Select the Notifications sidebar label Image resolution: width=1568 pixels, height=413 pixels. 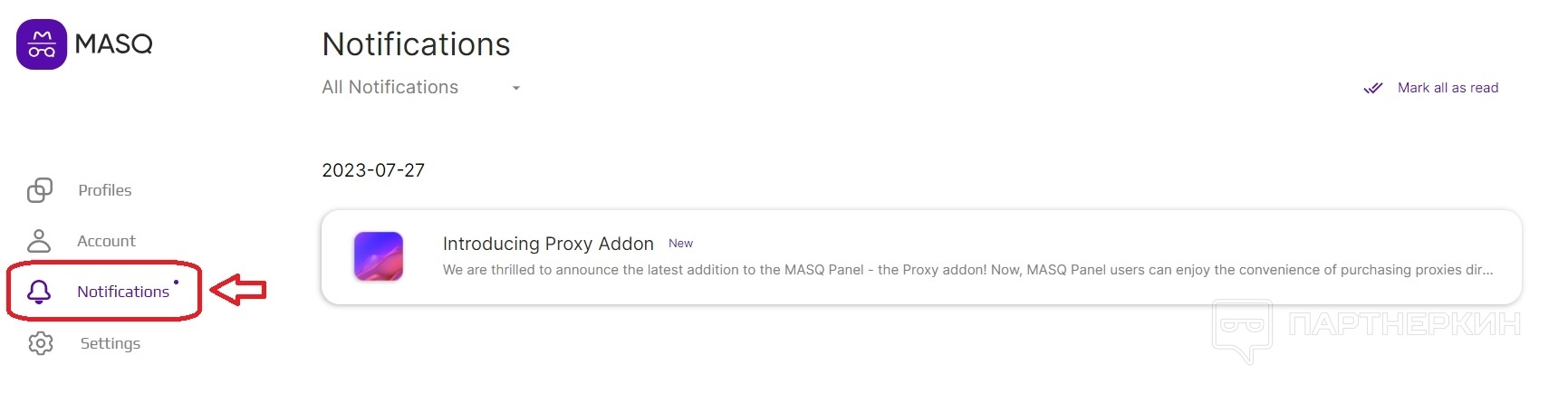(123, 292)
